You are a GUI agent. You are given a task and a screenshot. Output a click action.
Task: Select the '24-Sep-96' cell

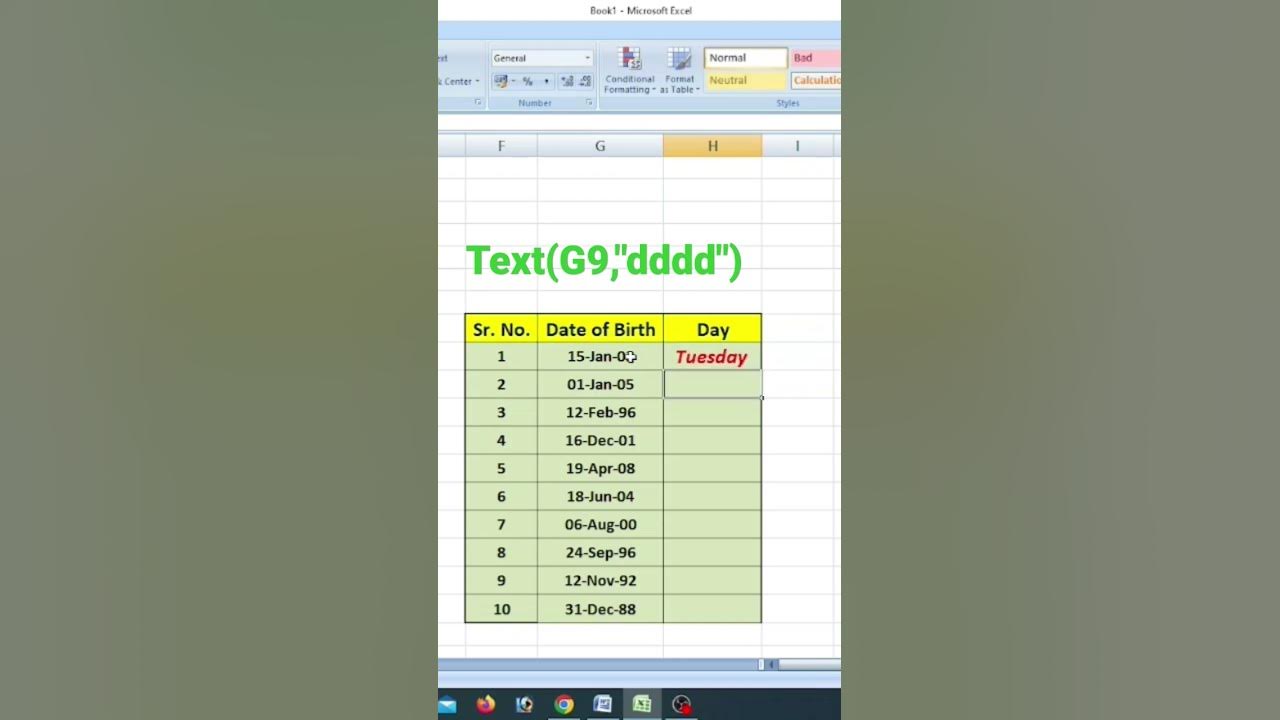click(x=600, y=553)
